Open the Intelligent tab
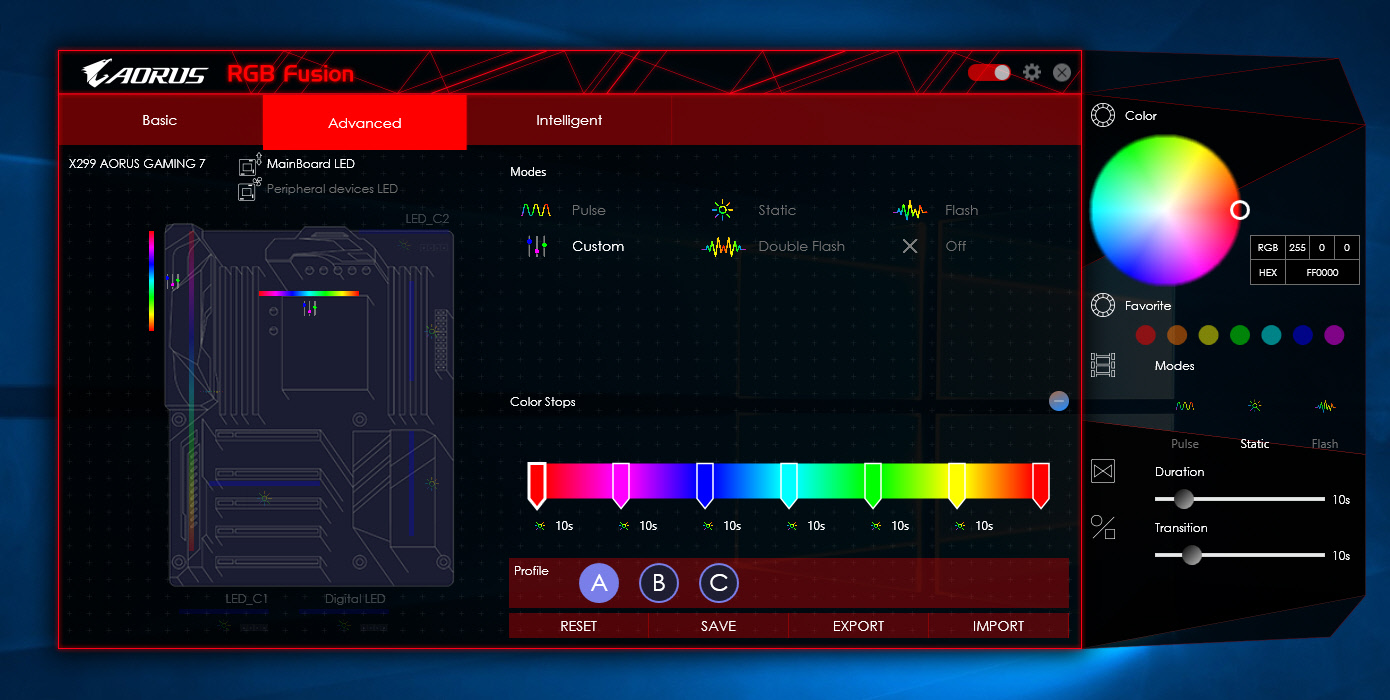This screenshot has height=700, width=1390. [569, 121]
